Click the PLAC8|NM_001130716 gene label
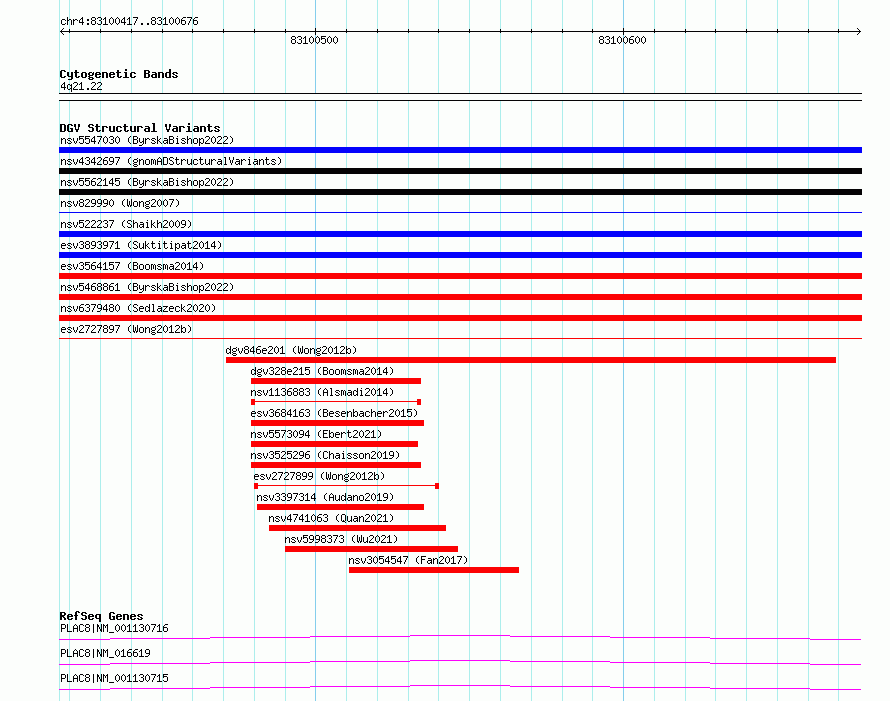The image size is (890, 701). point(114,628)
